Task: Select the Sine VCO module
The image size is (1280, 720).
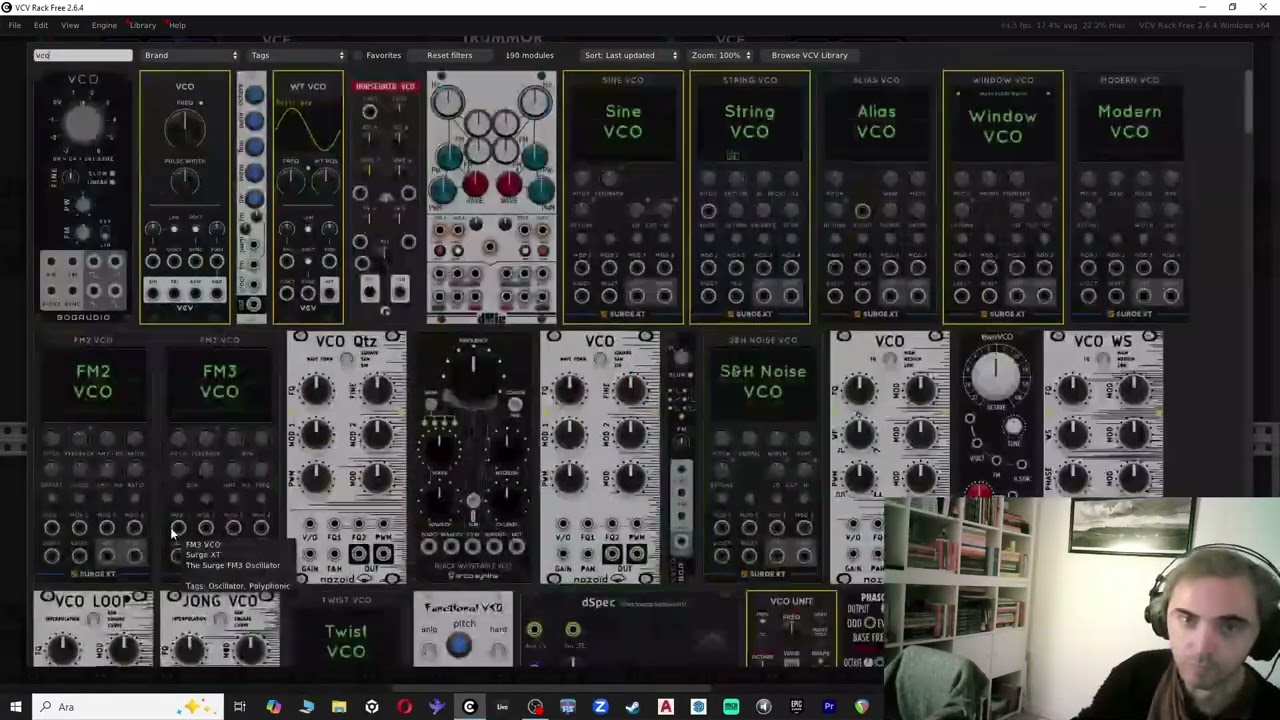Action: coord(623,197)
